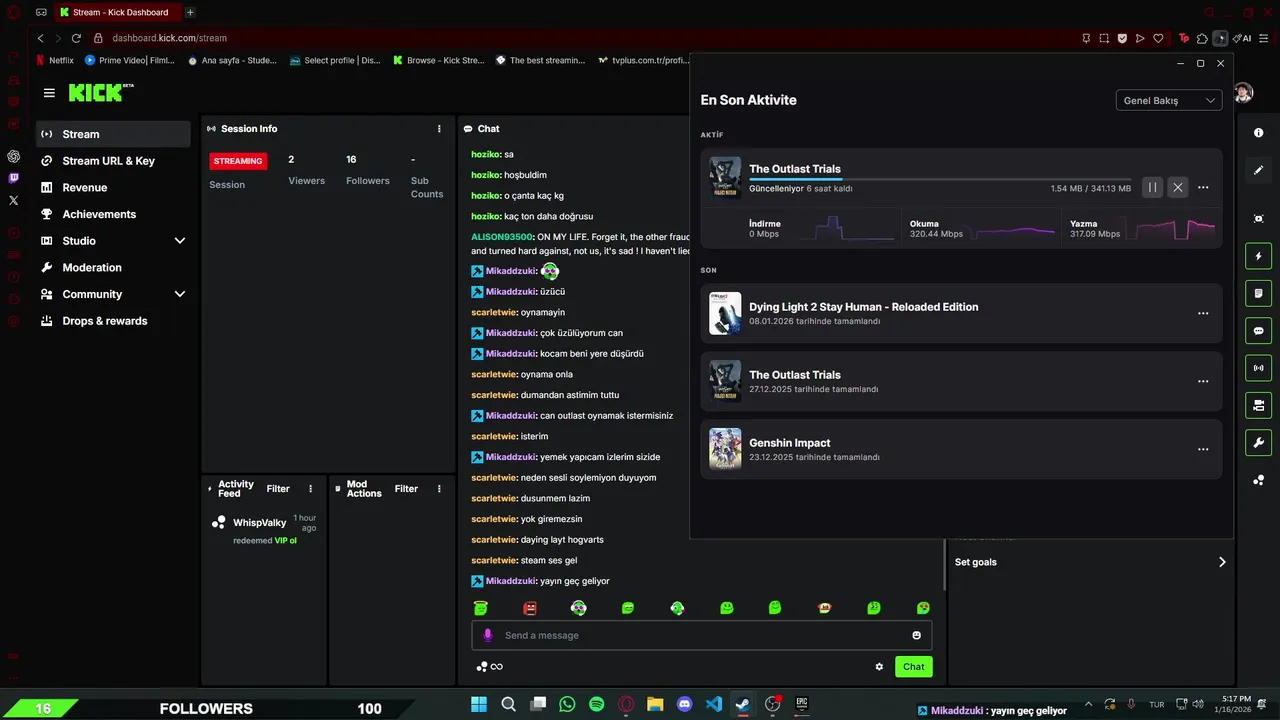Open the Genel Bakış dropdown

click(x=1169, y=100)
